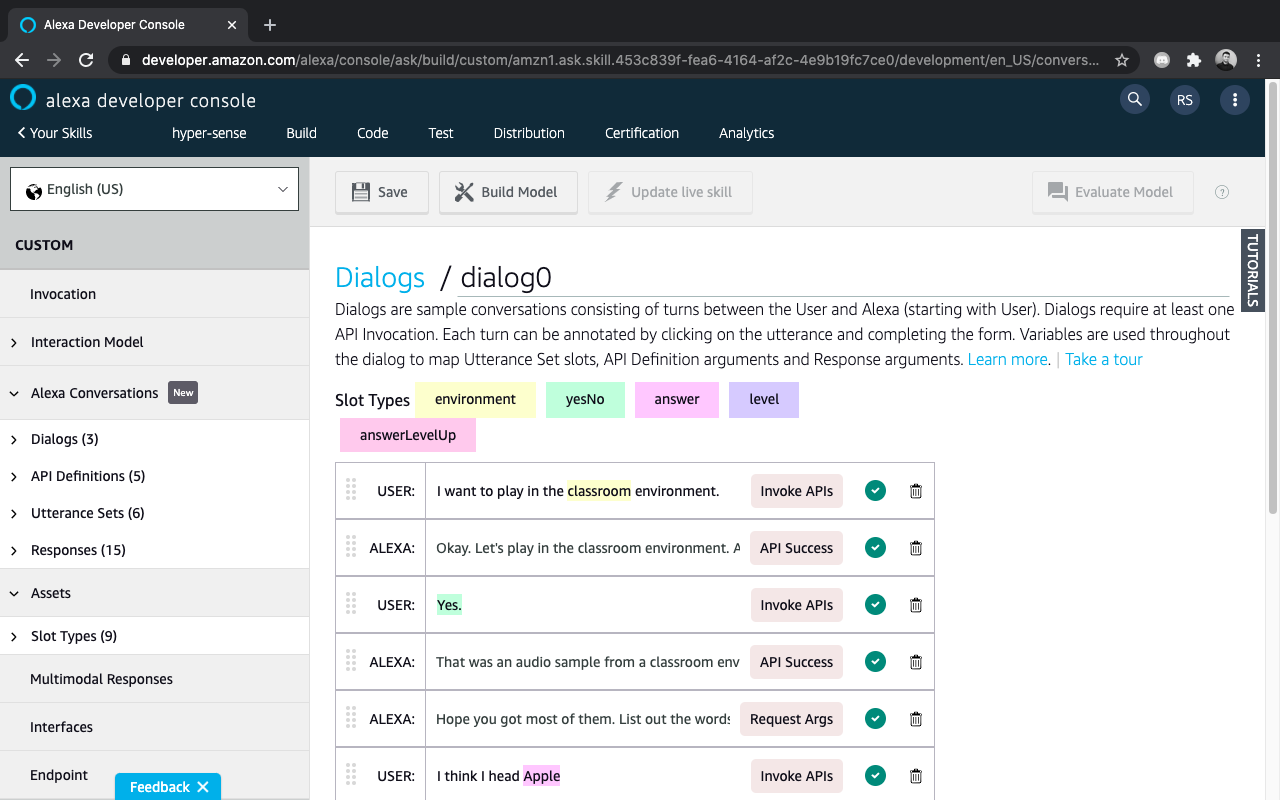This screenshot has height=800, width=1280.
Task: Open the English (US) language dropdown
Action: (x=154, y=189)
